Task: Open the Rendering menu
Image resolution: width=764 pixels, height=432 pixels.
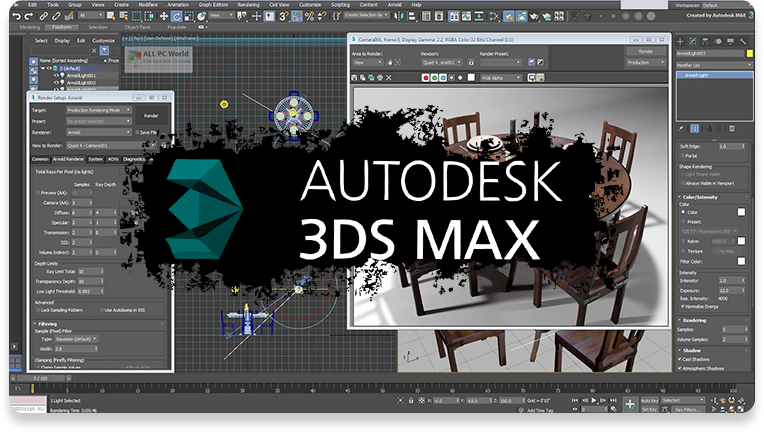Action: (x=248, y=4)
